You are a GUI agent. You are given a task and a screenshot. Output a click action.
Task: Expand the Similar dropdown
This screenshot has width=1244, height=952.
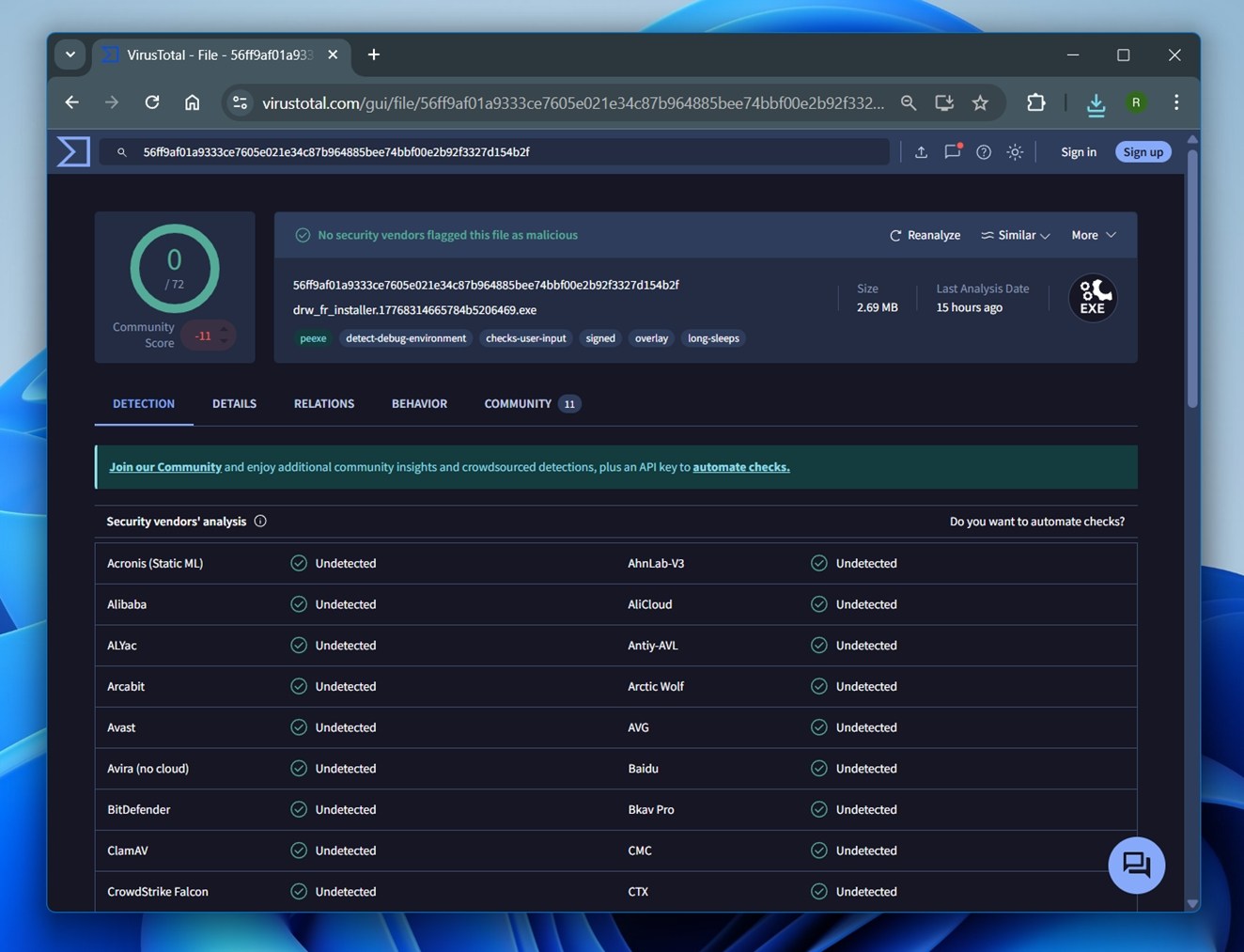click(1016, 235)
